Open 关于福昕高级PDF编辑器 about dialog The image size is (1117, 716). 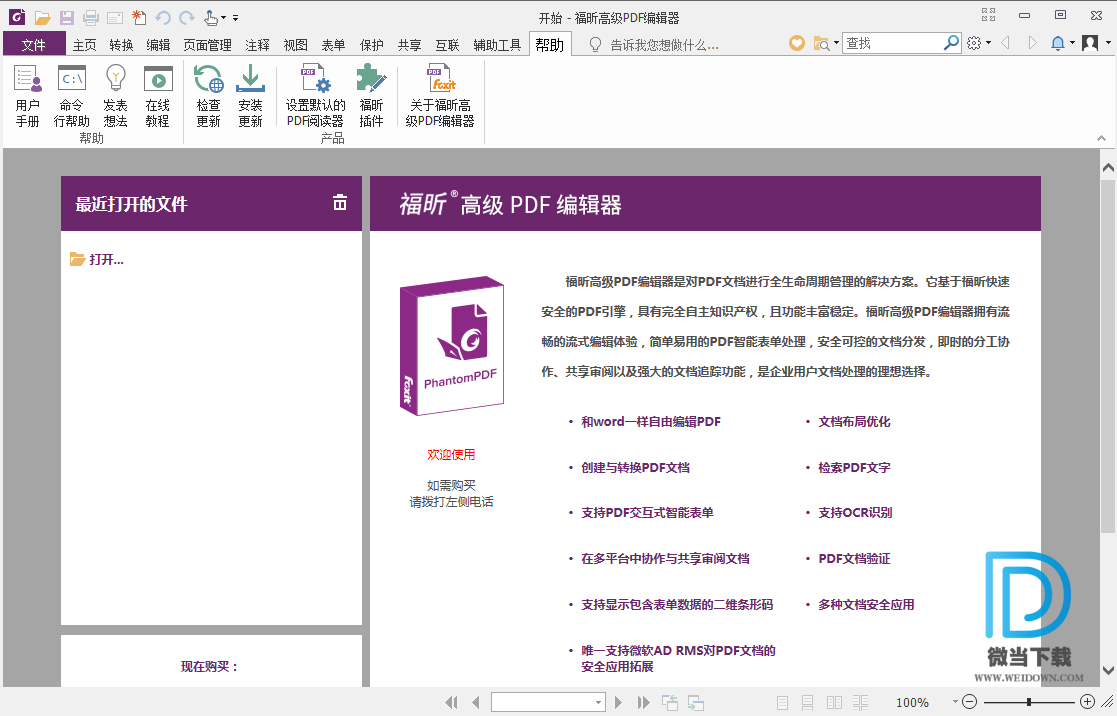pos(440,95)
